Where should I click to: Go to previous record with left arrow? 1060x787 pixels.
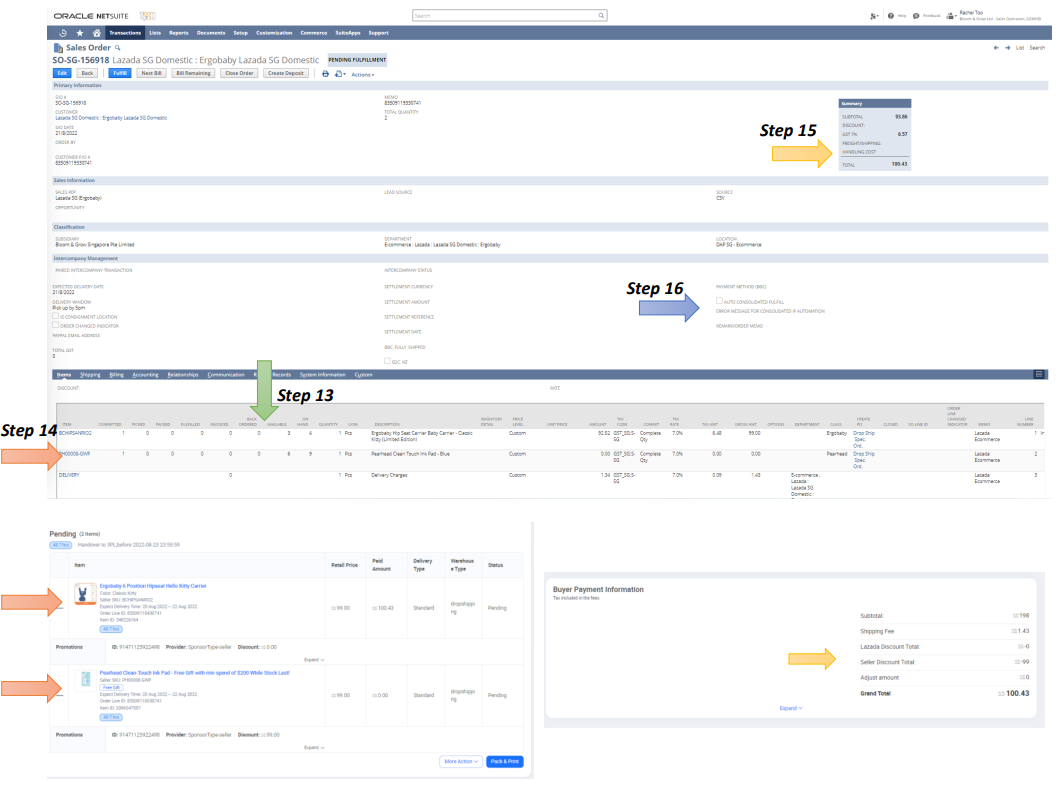point(996,48)
